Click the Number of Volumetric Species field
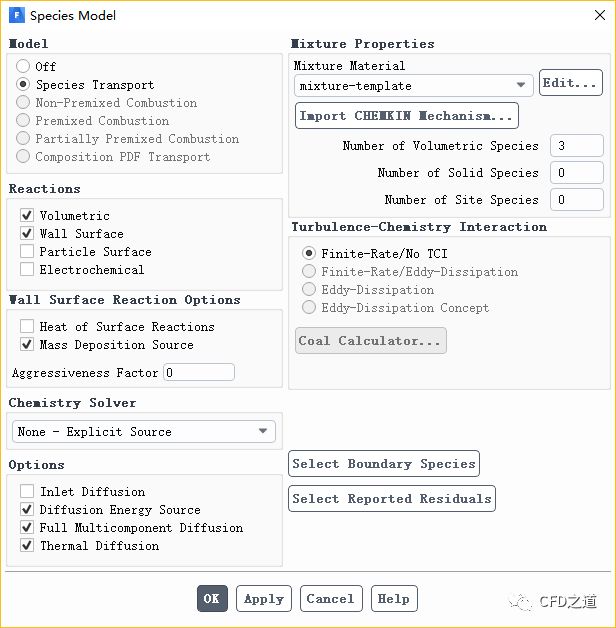Screen dimensions: 616x628 [x=577, y=146]
